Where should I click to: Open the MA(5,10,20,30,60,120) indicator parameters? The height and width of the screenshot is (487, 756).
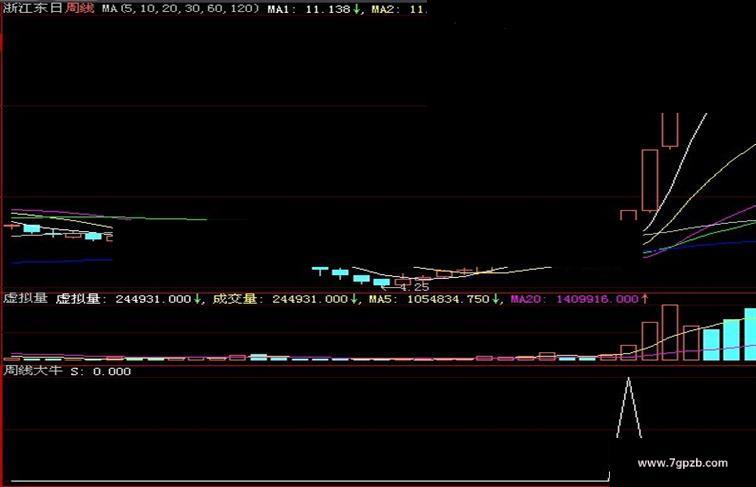[x=180, y=9]
